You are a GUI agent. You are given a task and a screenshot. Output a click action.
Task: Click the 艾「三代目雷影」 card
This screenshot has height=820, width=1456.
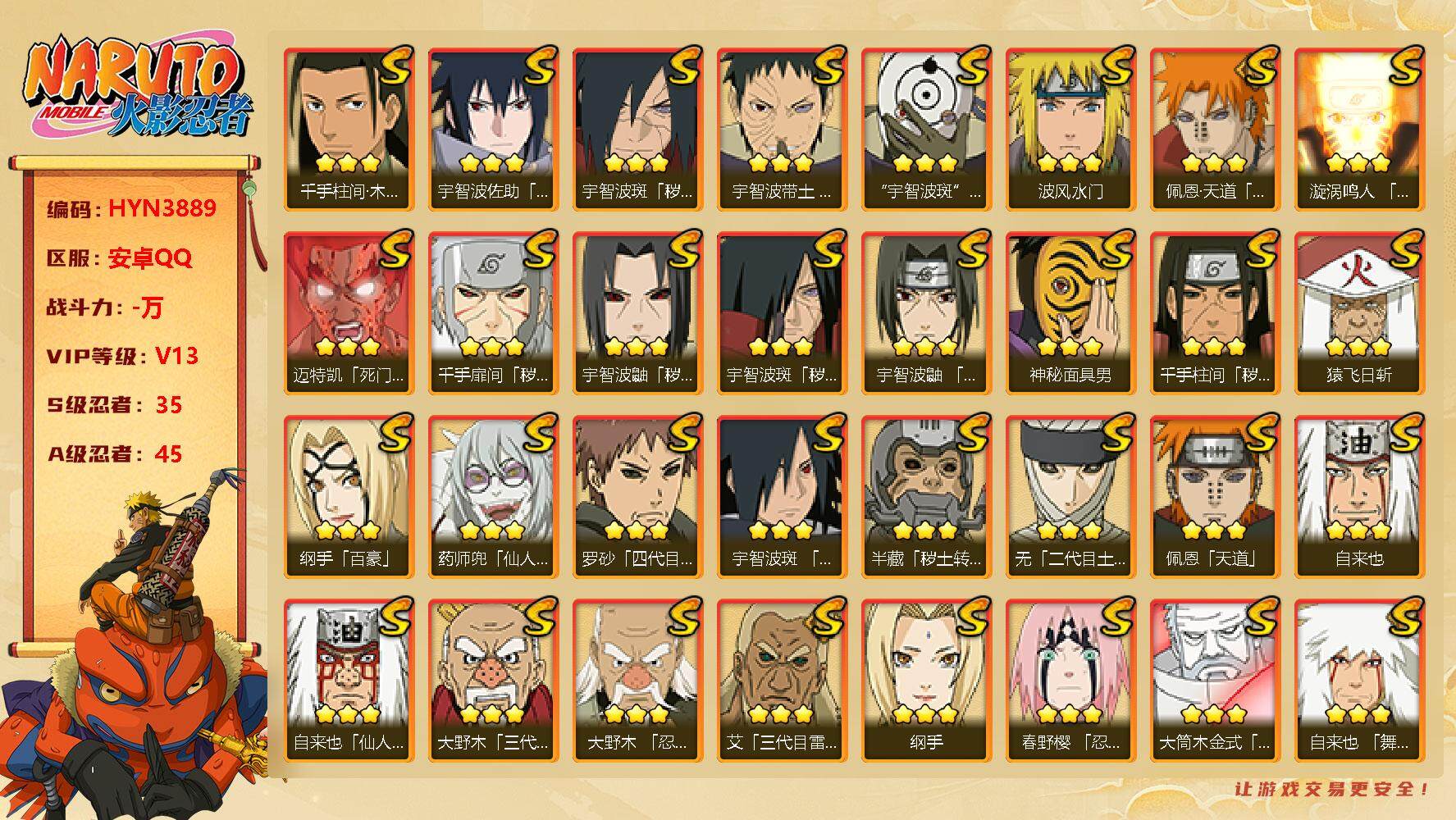782,681
